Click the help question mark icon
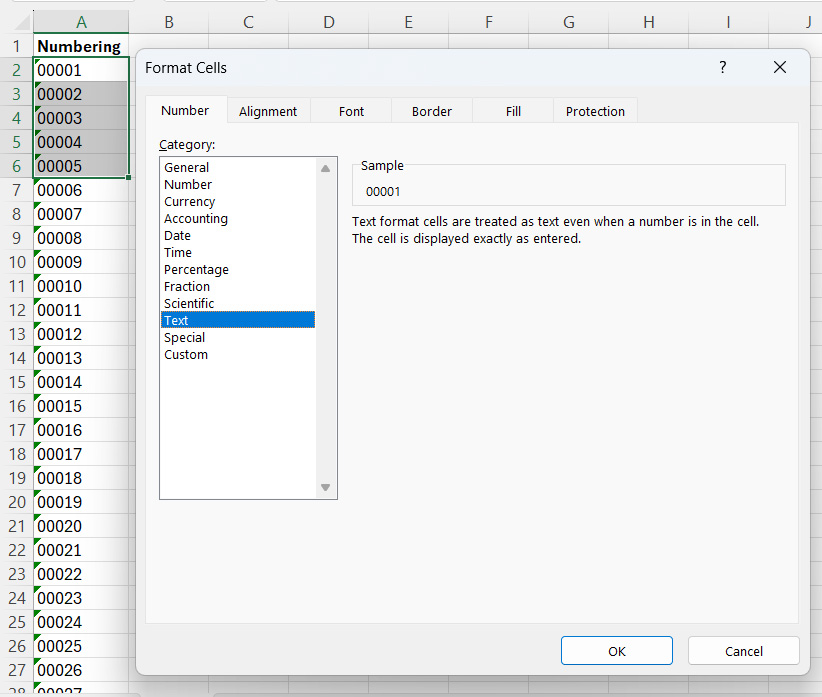 [x=723, y=67]
